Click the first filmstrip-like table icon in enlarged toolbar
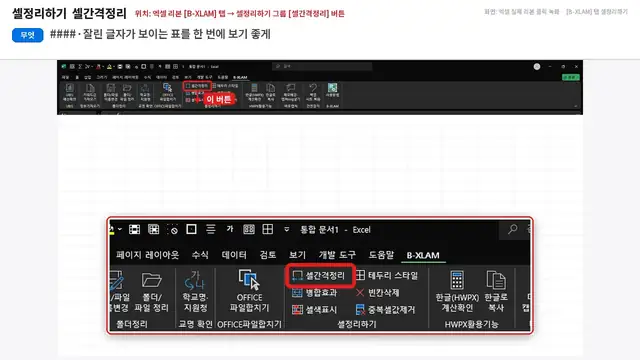 (134, 229)
